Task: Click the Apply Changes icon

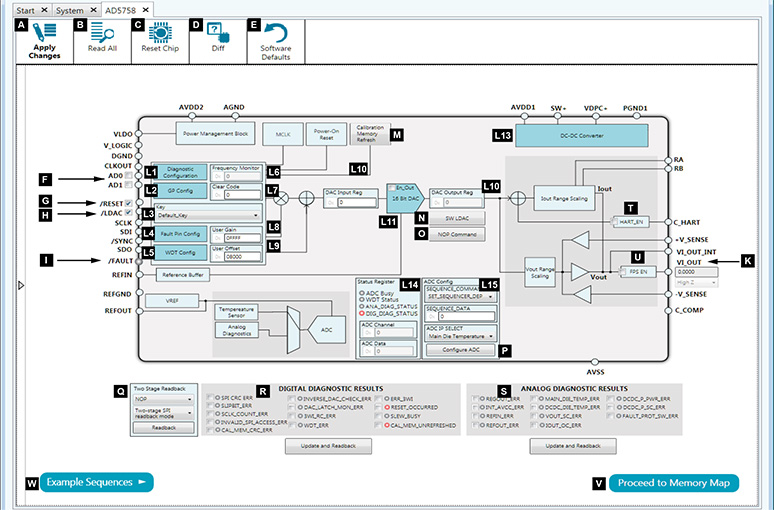Action: click(44, 33)
